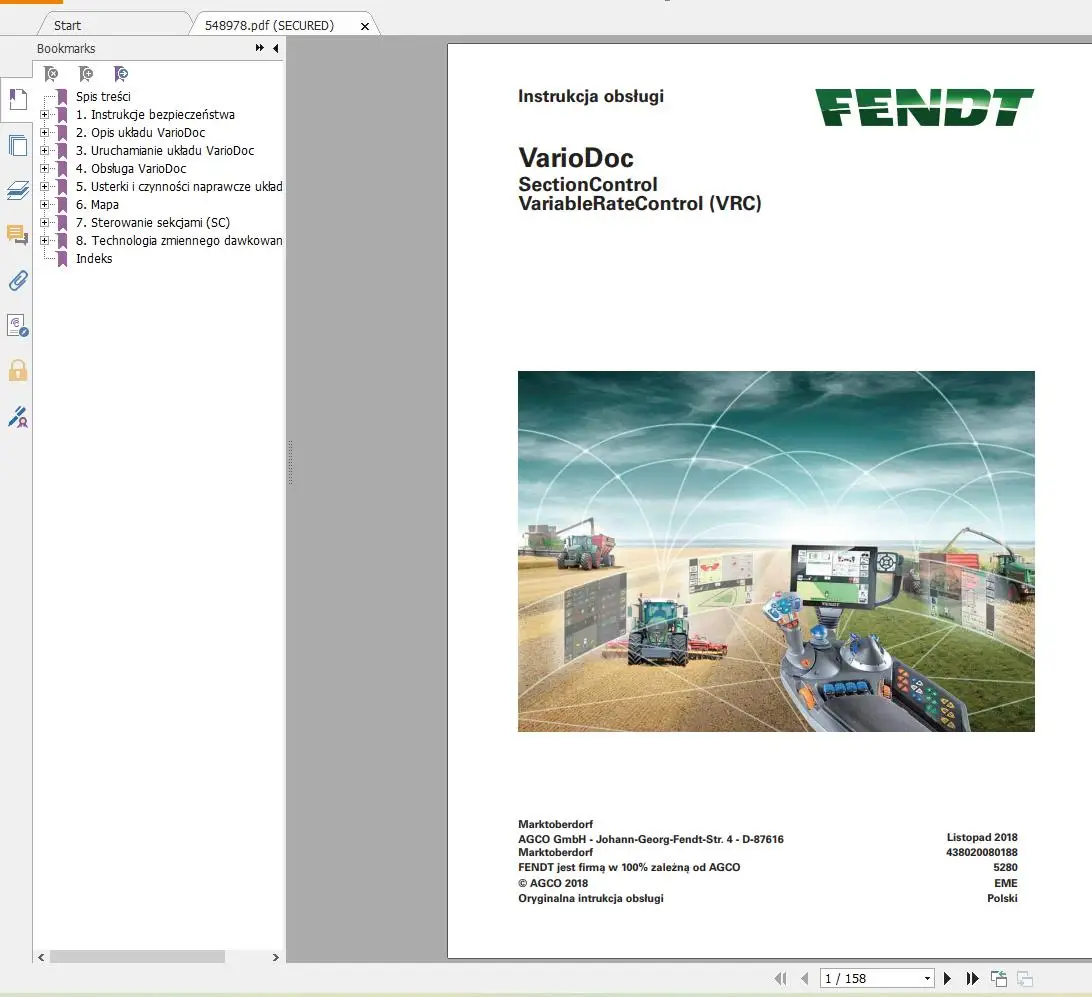
Task: Expand bookmarks panel with double-arrow icon
Action: point(260,48)
